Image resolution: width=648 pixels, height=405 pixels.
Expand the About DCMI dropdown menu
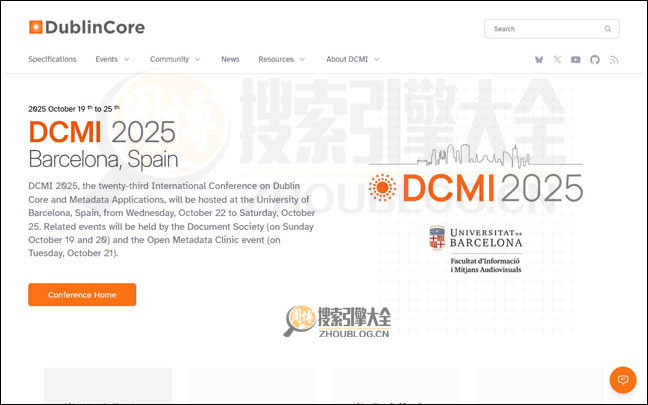(x=353, y=59)
